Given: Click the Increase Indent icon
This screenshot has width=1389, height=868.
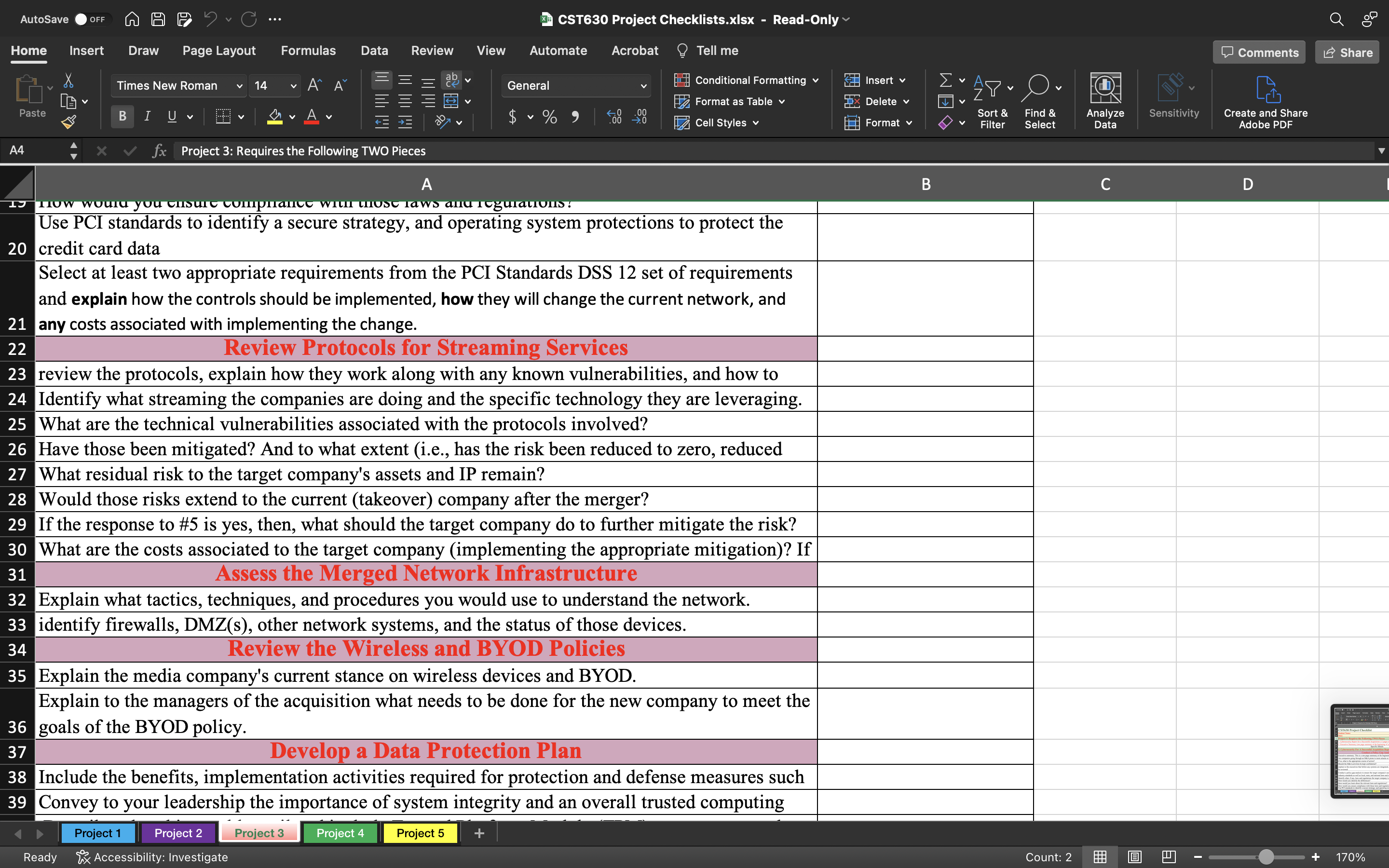Looking at the screenshot, I should 405,122.
